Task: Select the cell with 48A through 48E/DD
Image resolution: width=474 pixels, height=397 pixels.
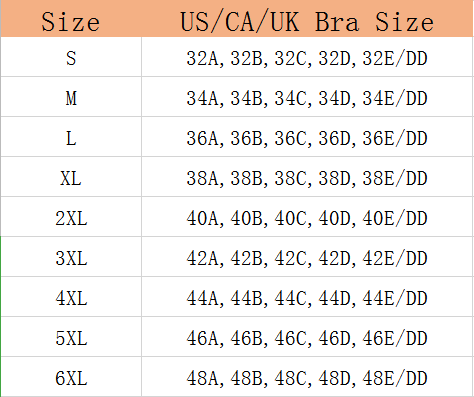Action: tap(307, 377)
